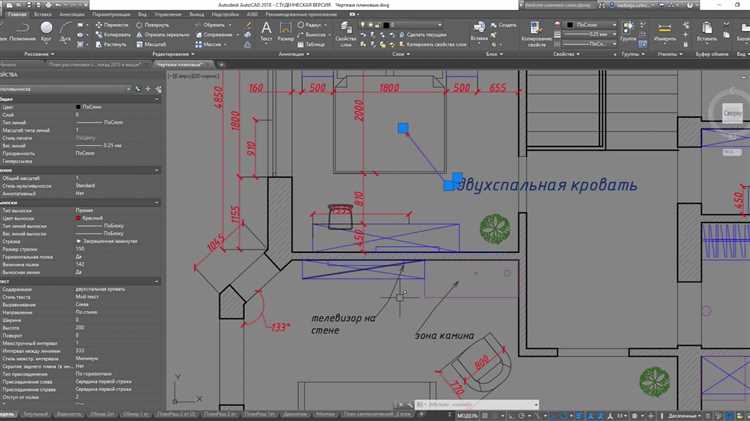Open the Вставка ribbon tab
Screen dimensions: 750x421
click(x=43, y=14)
